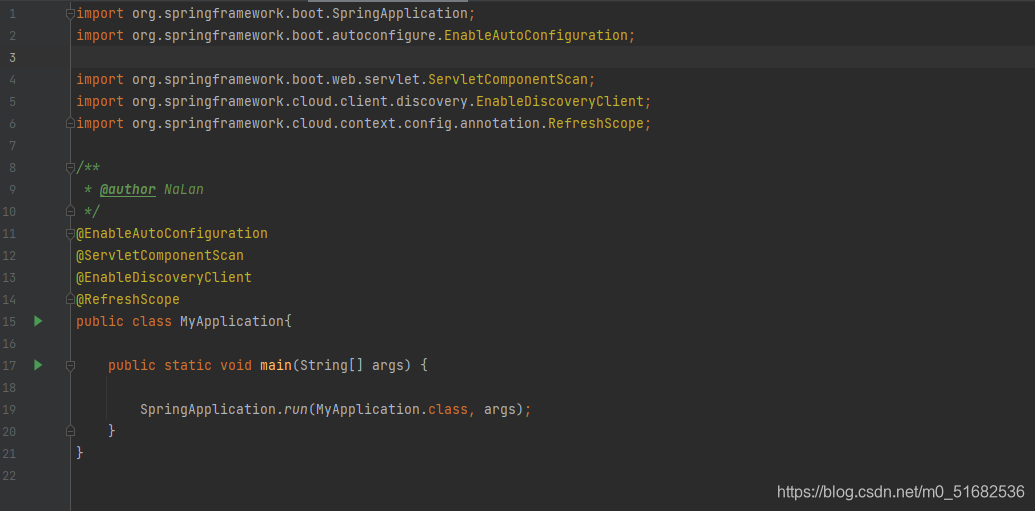1035x511 pixels.
Task: Click the void keyword on line 17
Action: 236,365
